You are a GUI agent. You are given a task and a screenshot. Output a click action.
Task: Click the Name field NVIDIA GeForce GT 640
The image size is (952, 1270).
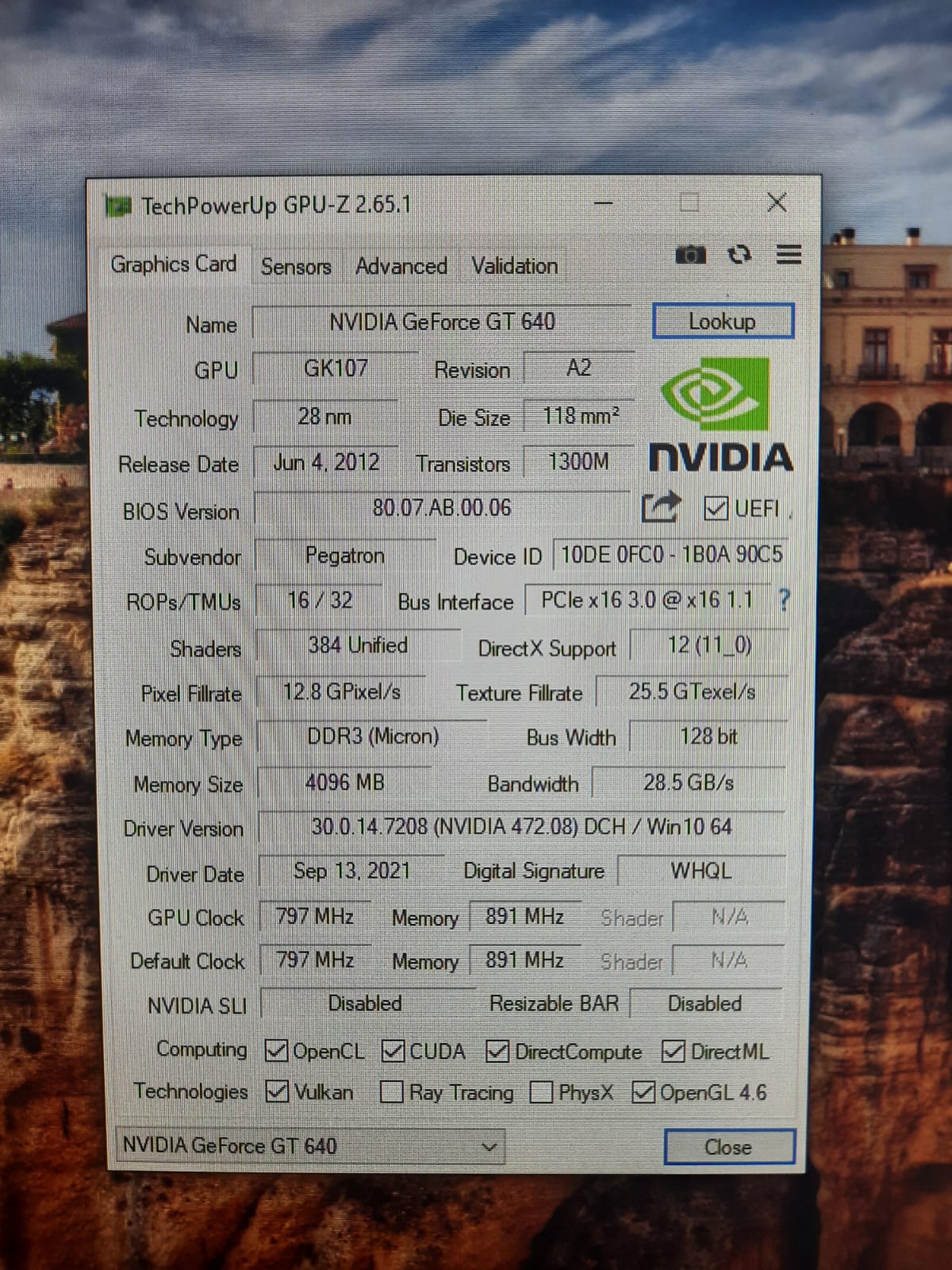pos(442,322)
